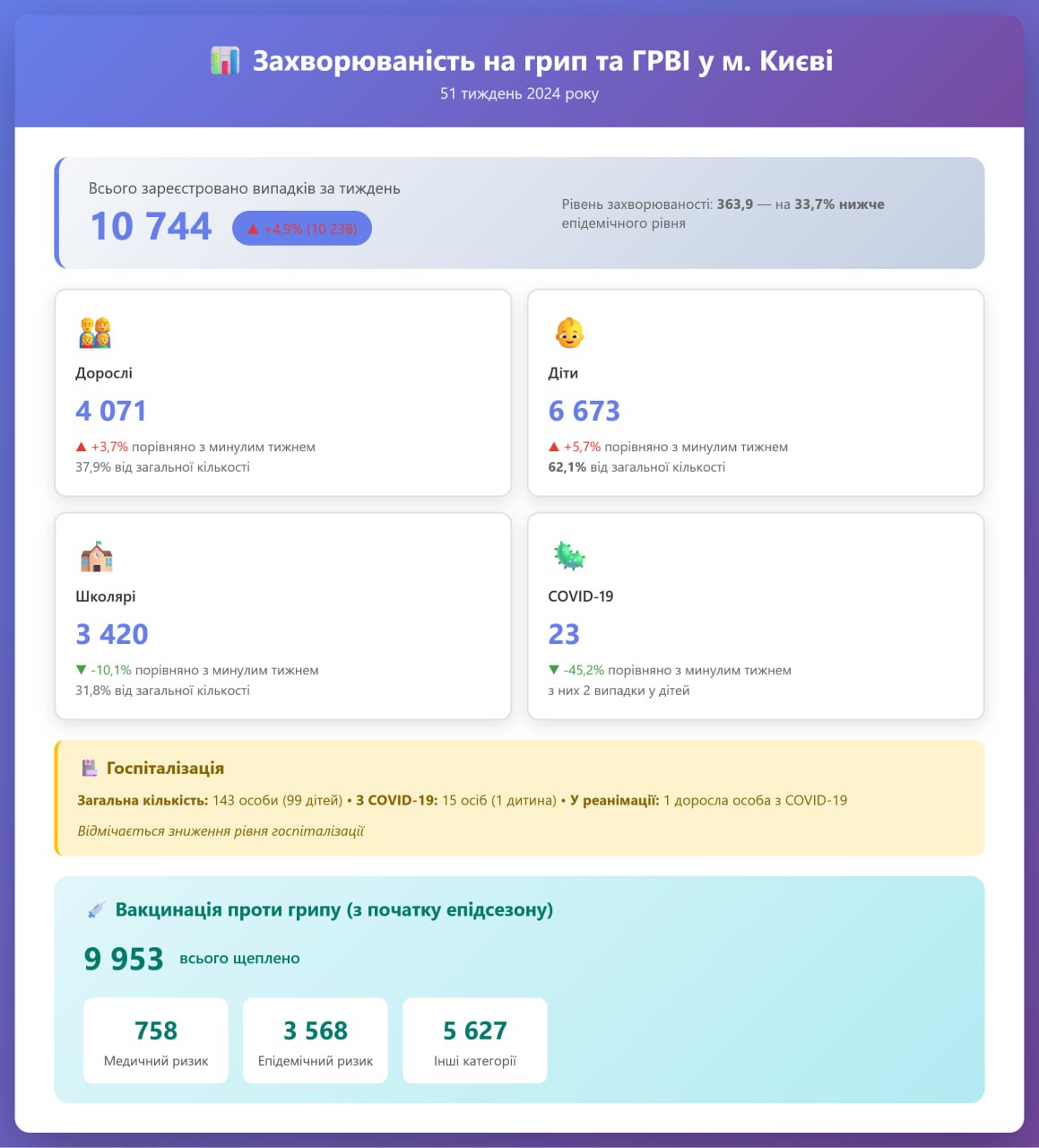This screenshot has height=1148, width=1039.
Task: Click the vaccinated total 9 953
Action: tap(124, 959)
